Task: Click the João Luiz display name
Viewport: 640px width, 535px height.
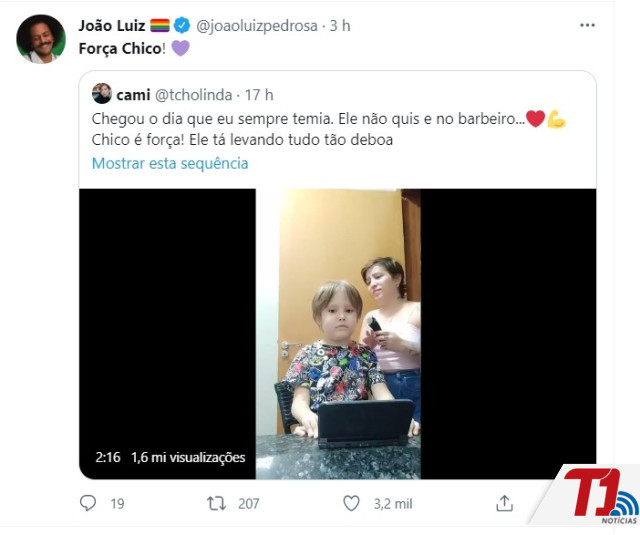Action: point(111,26)
